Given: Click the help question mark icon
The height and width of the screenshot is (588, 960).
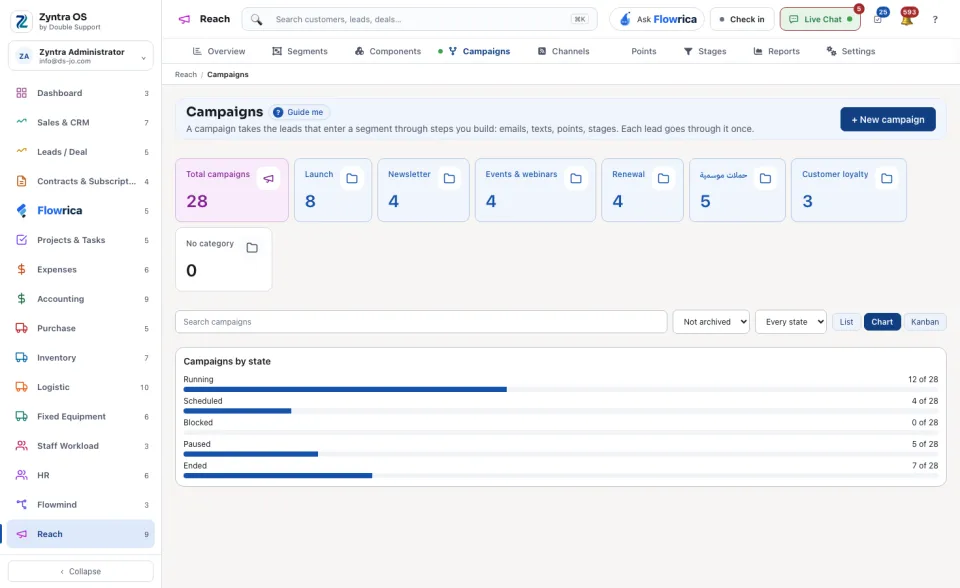Looking at the screenshot, I should click(935, 20).
